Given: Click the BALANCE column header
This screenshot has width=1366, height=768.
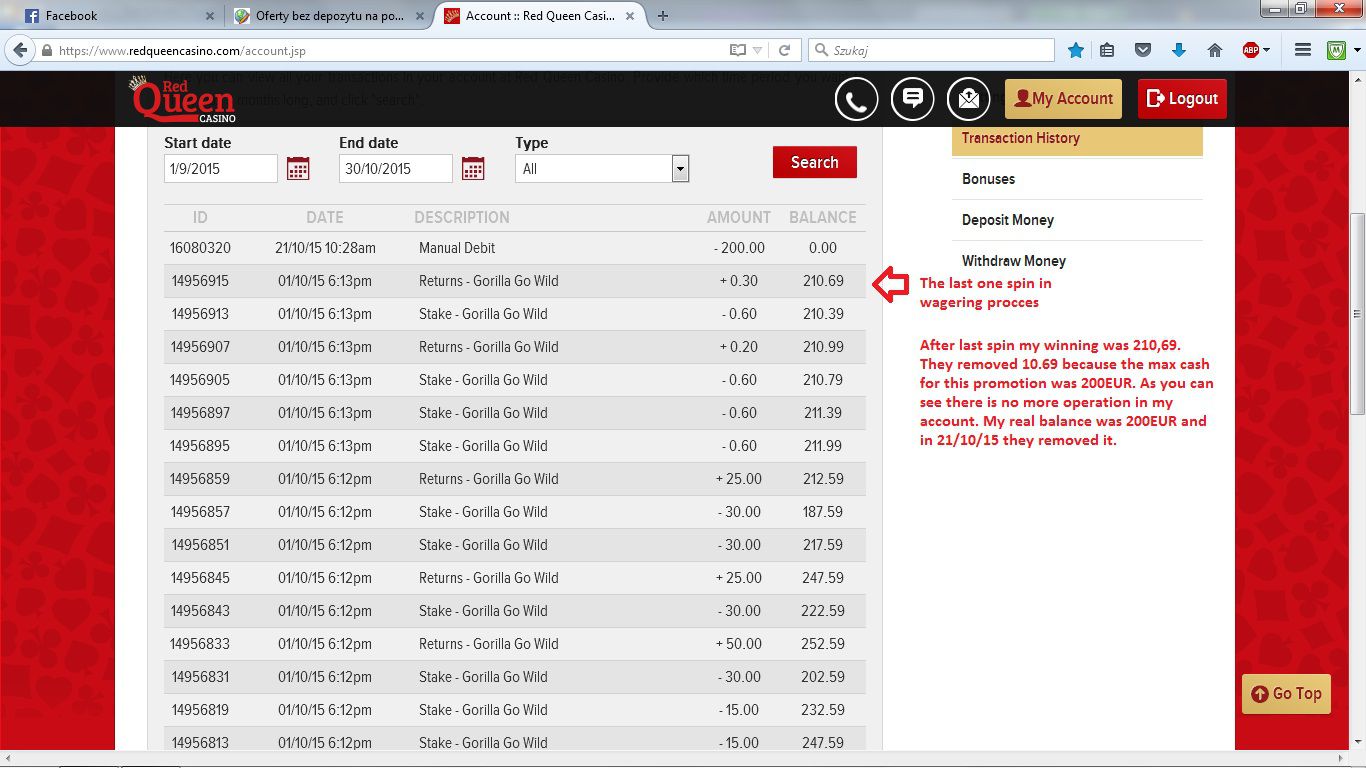Looking at the screenshot, I should (x=823, y=217).
